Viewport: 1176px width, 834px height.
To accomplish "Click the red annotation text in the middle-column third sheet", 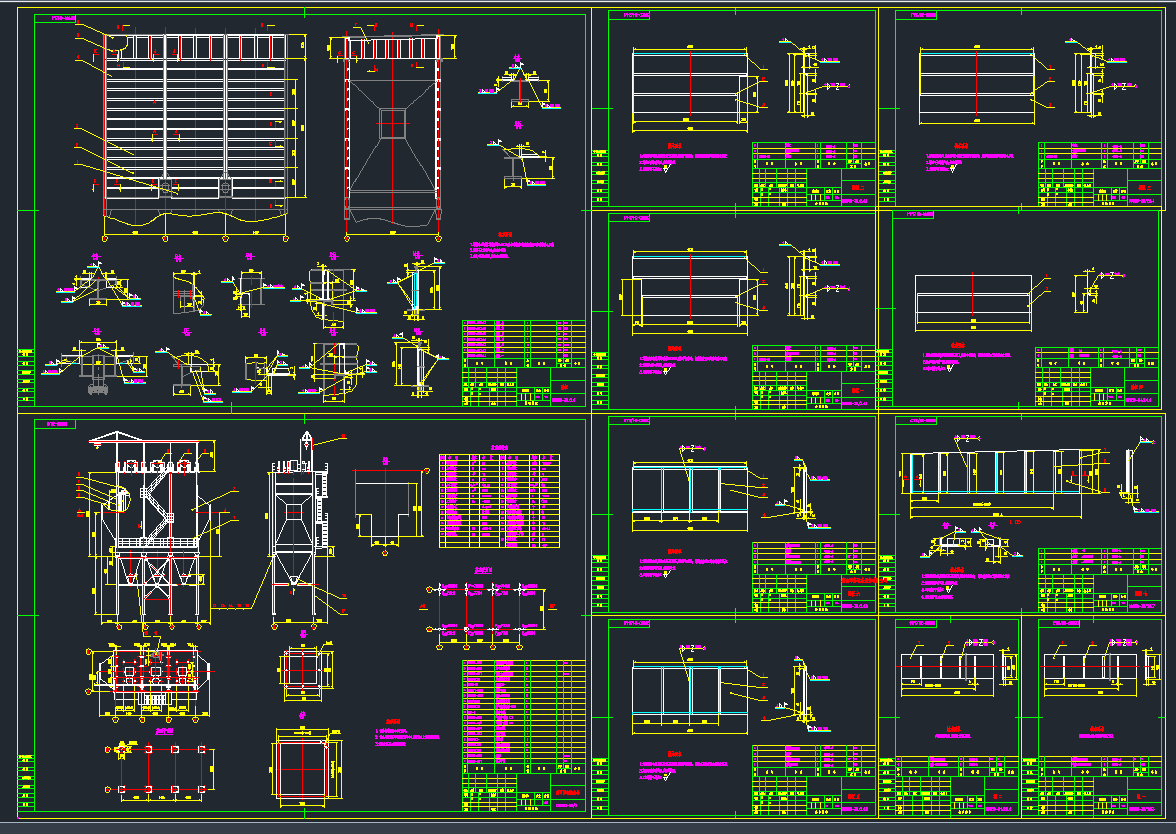I will click(x=864, y=580).
